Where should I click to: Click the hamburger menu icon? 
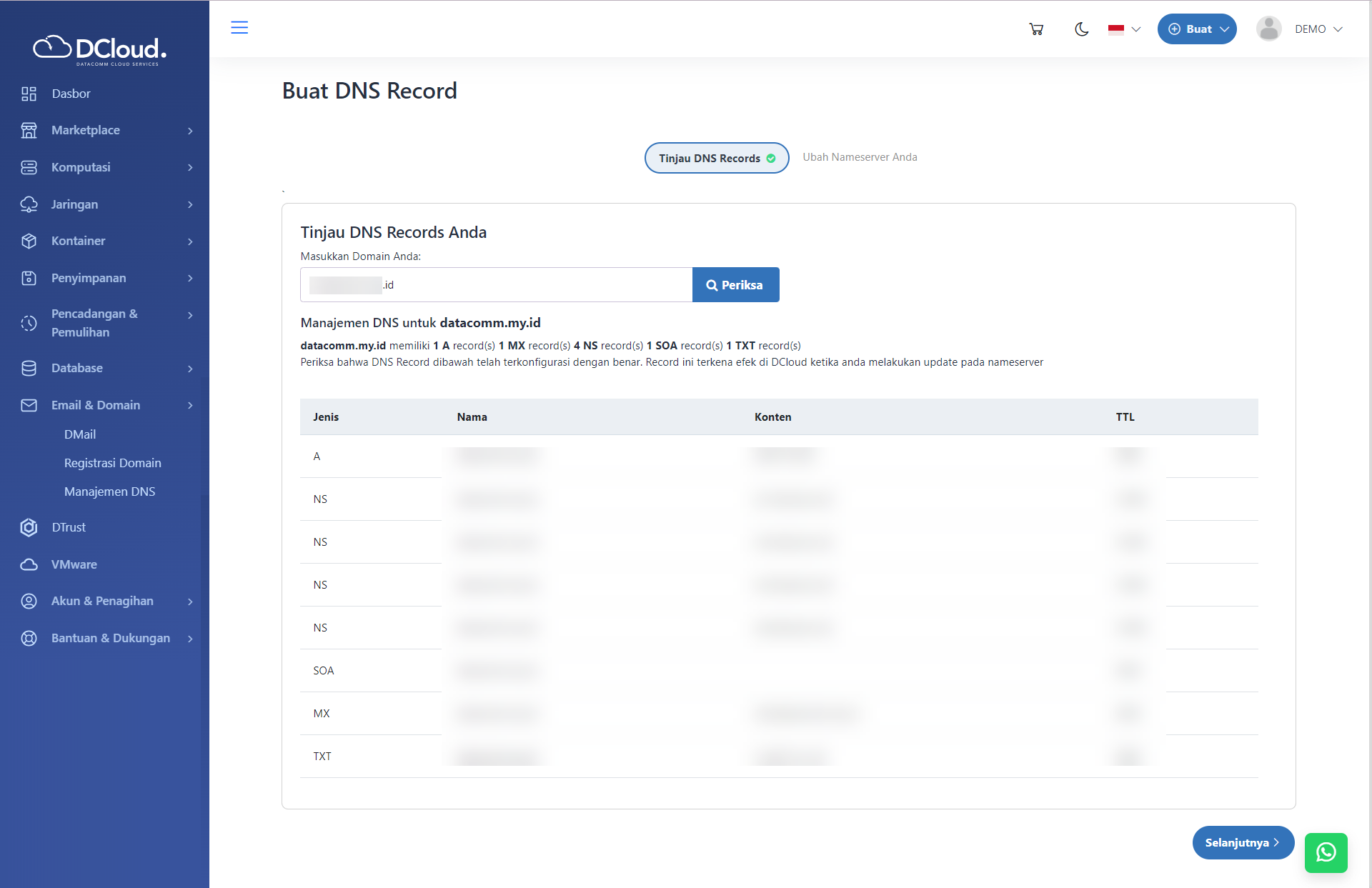coord(239,28)
